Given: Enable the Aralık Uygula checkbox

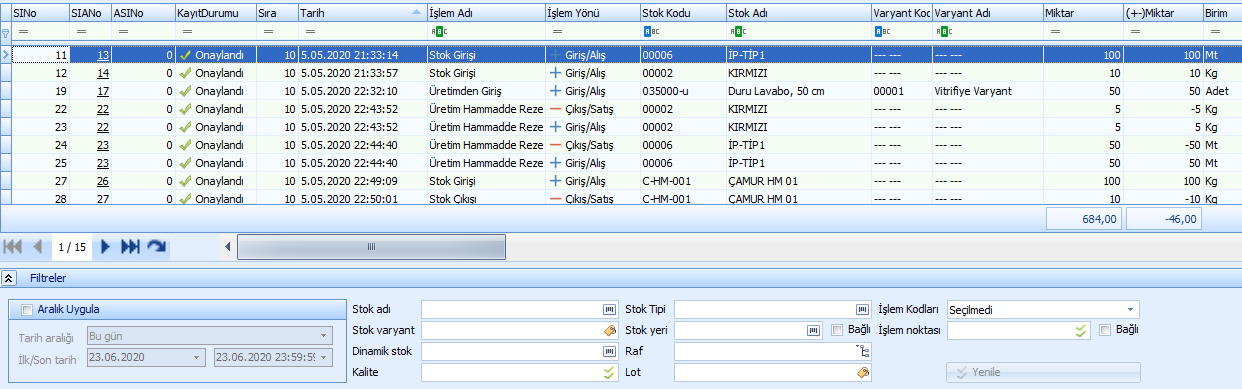Looking at the screenshot, I should [x=27, y=310].
